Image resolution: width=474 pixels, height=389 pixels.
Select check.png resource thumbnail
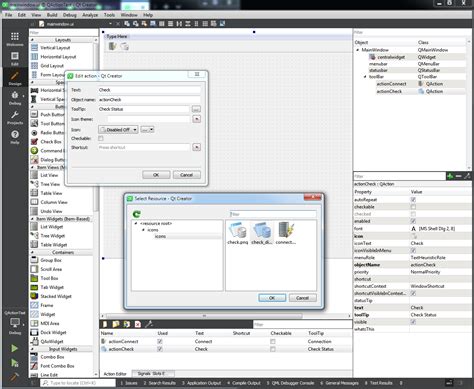tap(237, 233)
